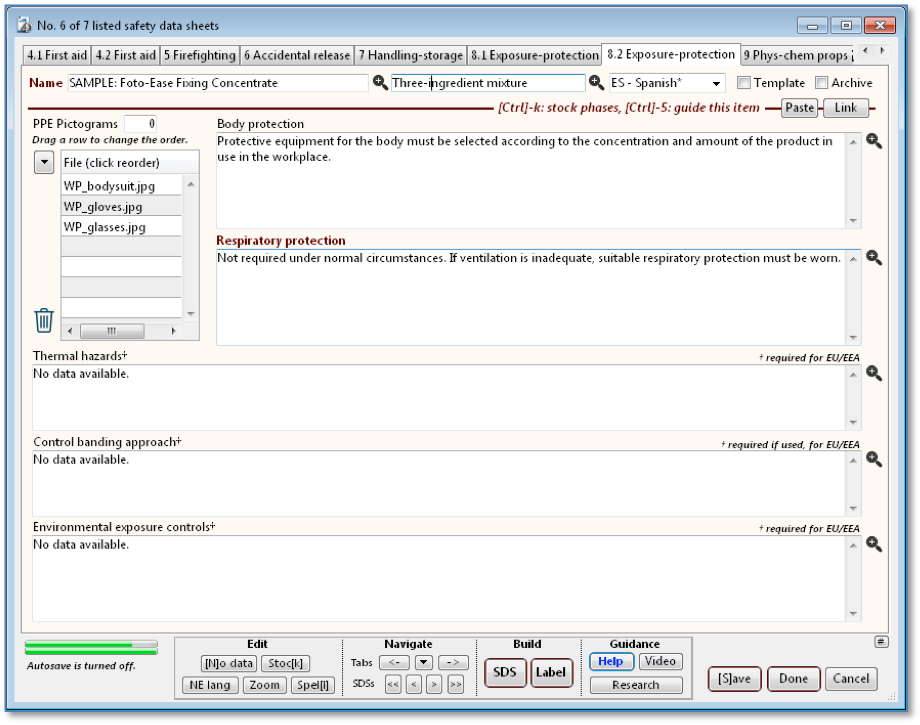Click the SAMPLE: Foto-Ease Fixing Concentrate name field

pos(218,83)
